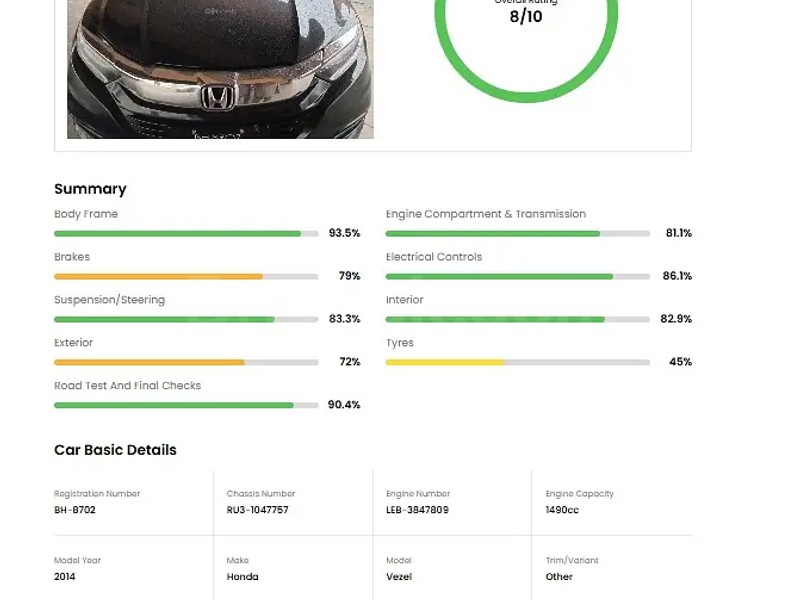This screenshot has height=600, width=800.
Task: Click the engine number LEB-3847809
Action: 417,510
